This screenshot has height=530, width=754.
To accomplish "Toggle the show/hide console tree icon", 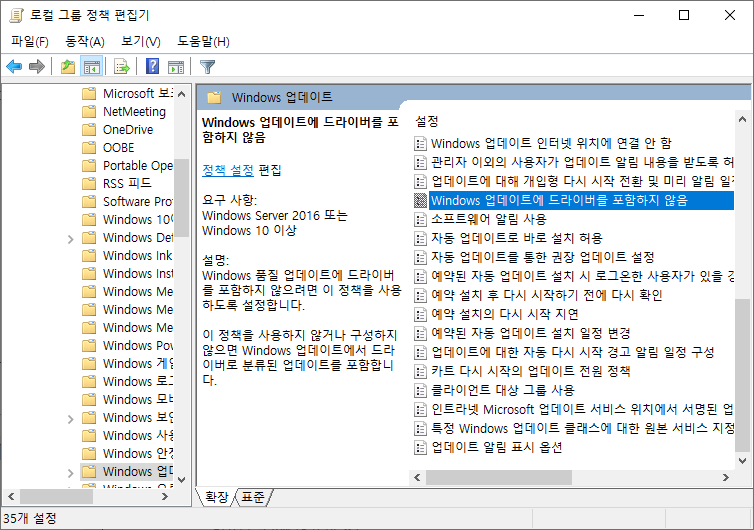I will coord(91,66).
